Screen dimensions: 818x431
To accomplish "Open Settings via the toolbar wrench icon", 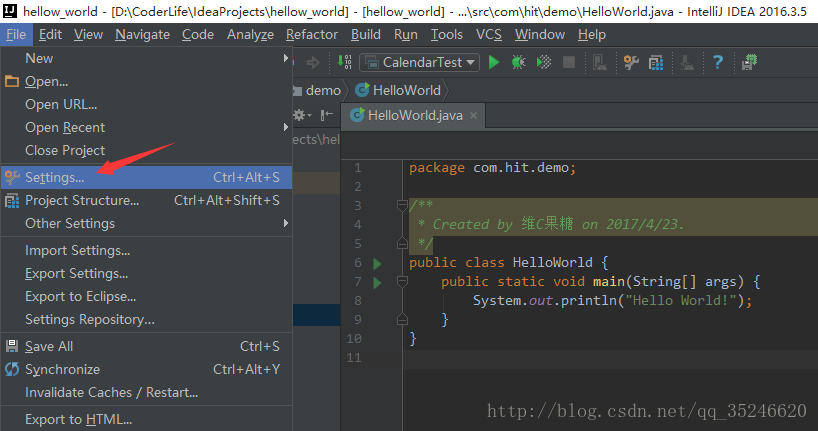I will [x=631, y=62].
